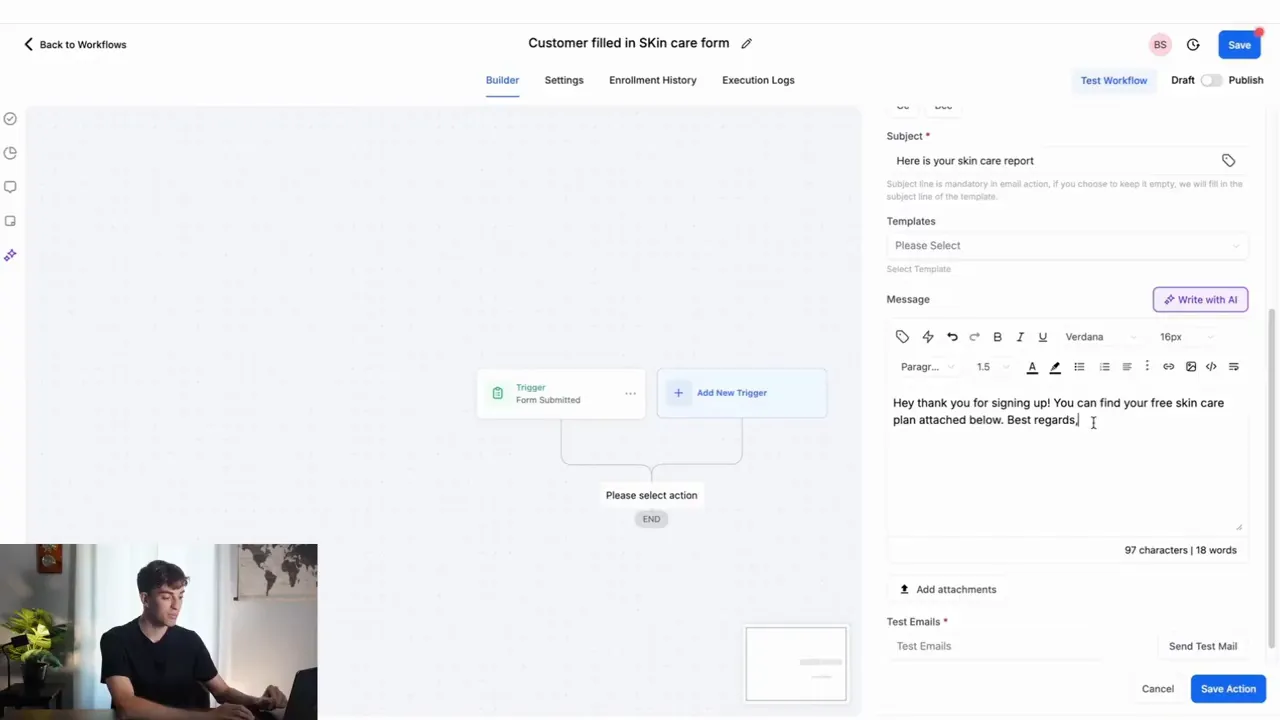Click the sticky note icon in sidebar
The height and width of the screenshot is (720, 1280).
(x=10, y=221)
